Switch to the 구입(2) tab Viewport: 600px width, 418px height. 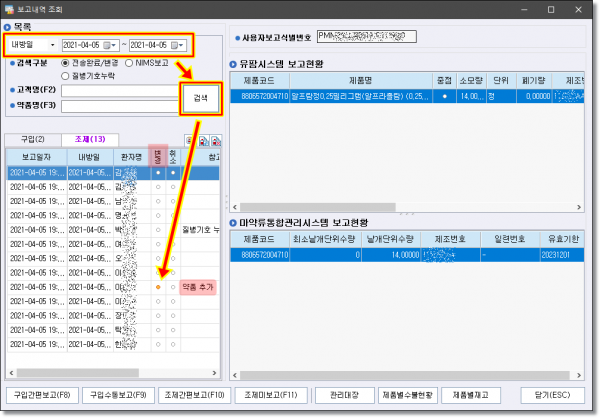tap(32, 139)
